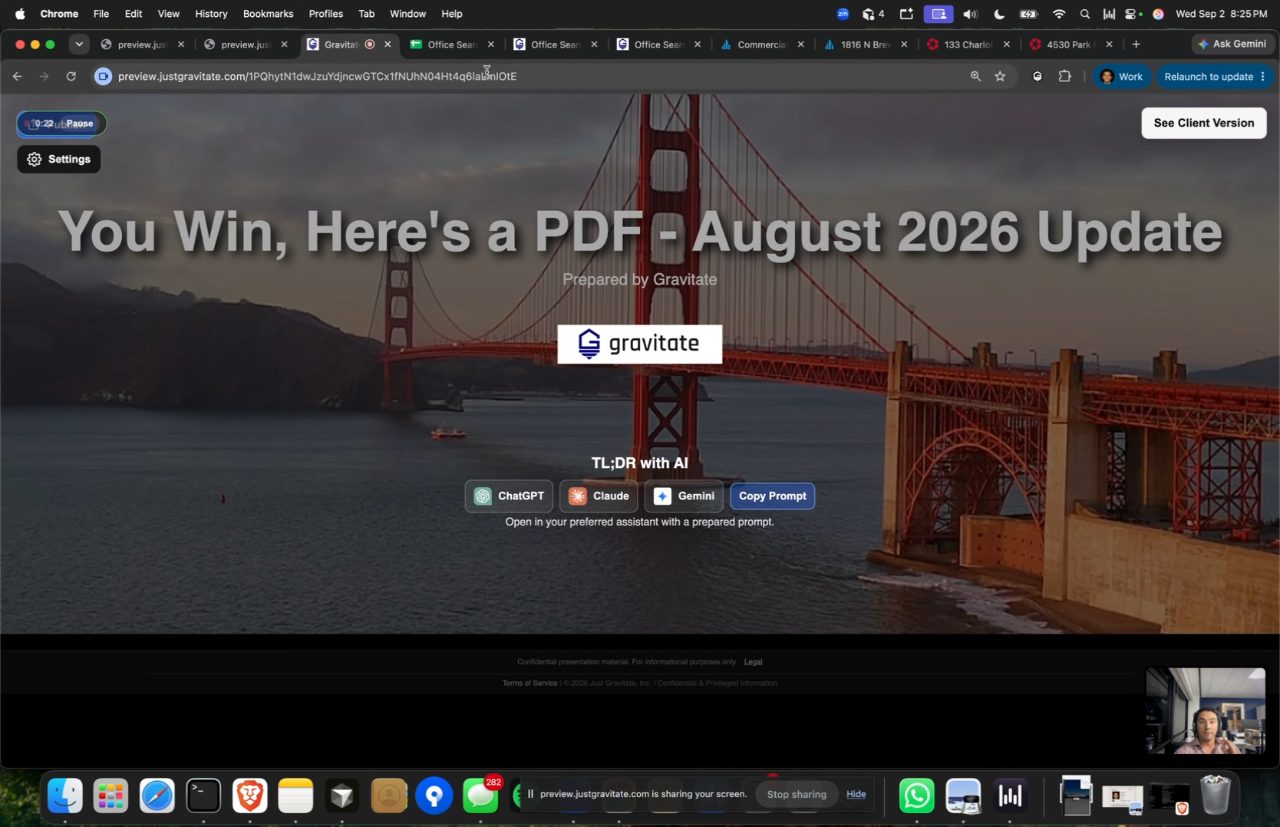This screenshot has width=1280, height=827.
Task: Open the Profiles menu
Action: pos(326,14)
